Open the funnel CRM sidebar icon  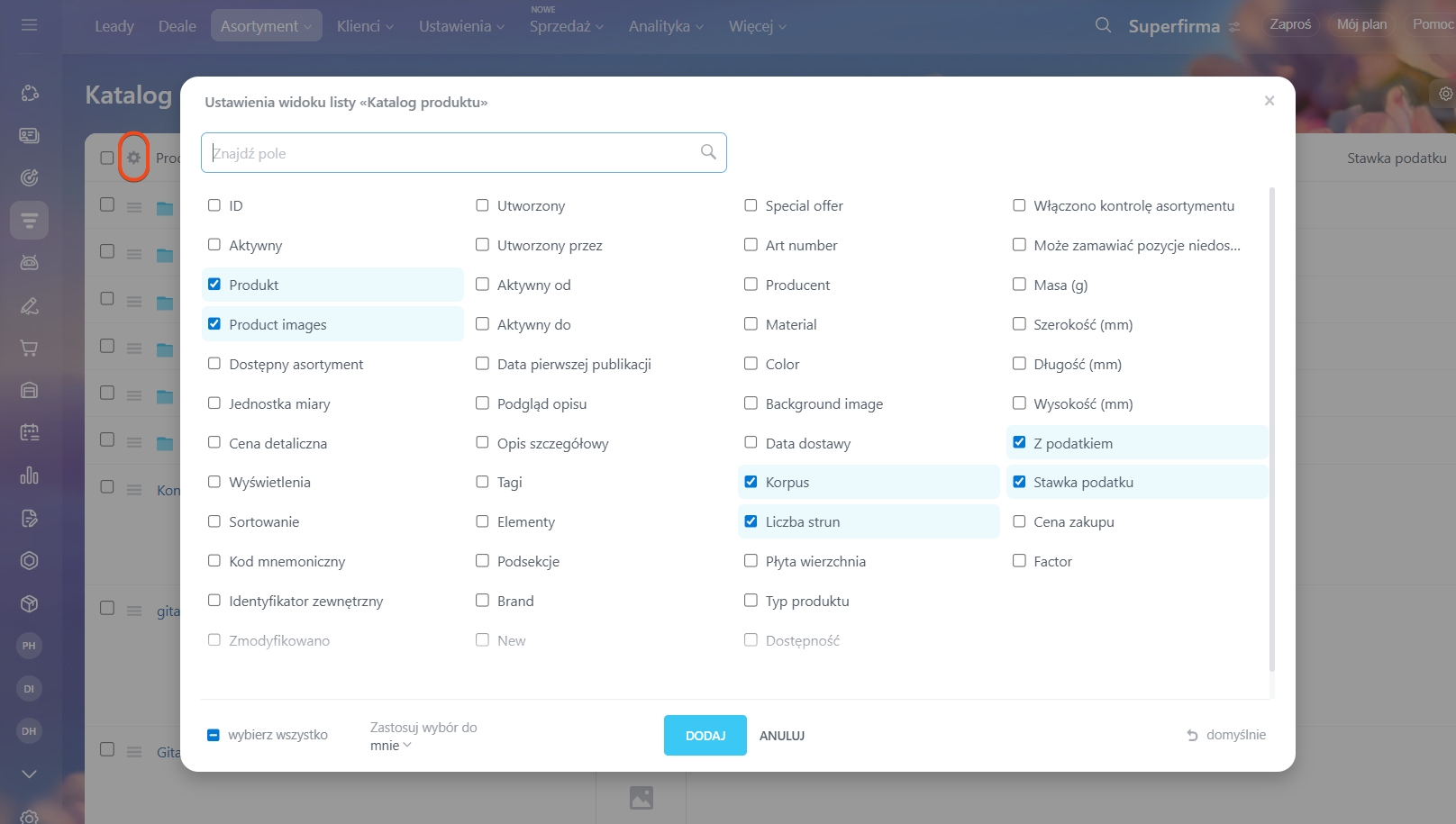pos(29,220)
